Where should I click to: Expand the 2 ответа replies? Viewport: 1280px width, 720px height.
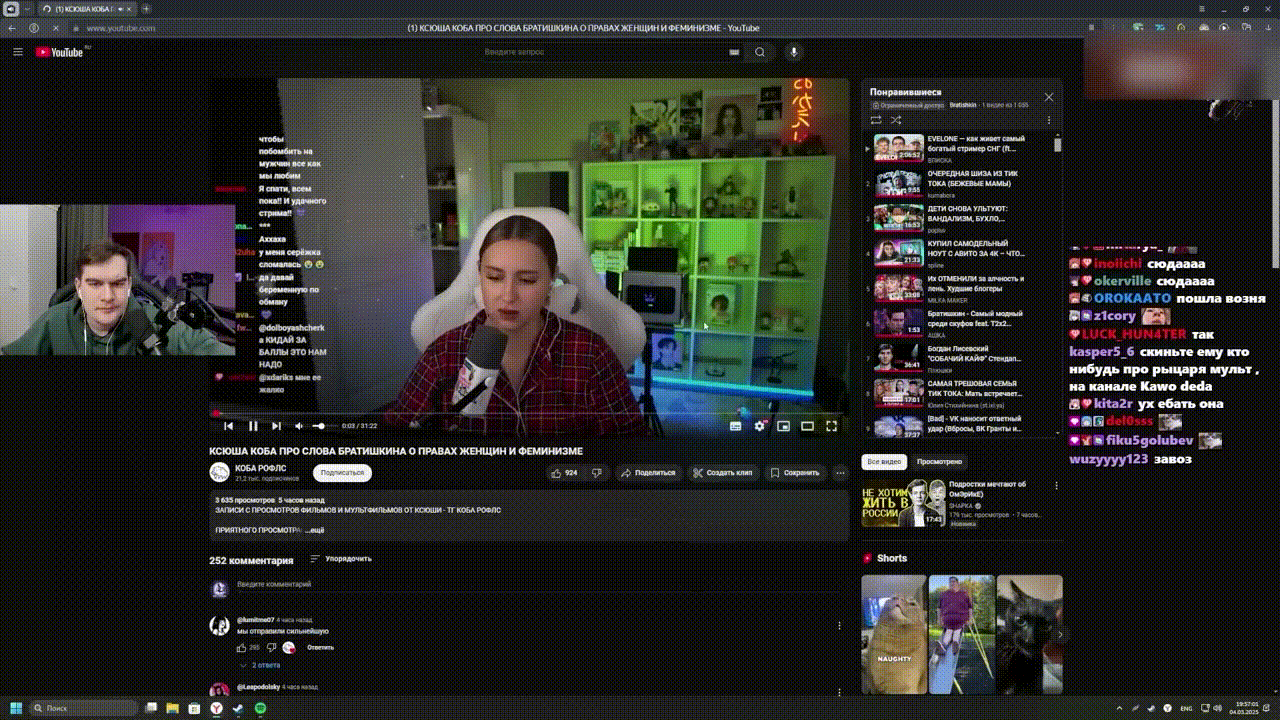coord(260,665)
